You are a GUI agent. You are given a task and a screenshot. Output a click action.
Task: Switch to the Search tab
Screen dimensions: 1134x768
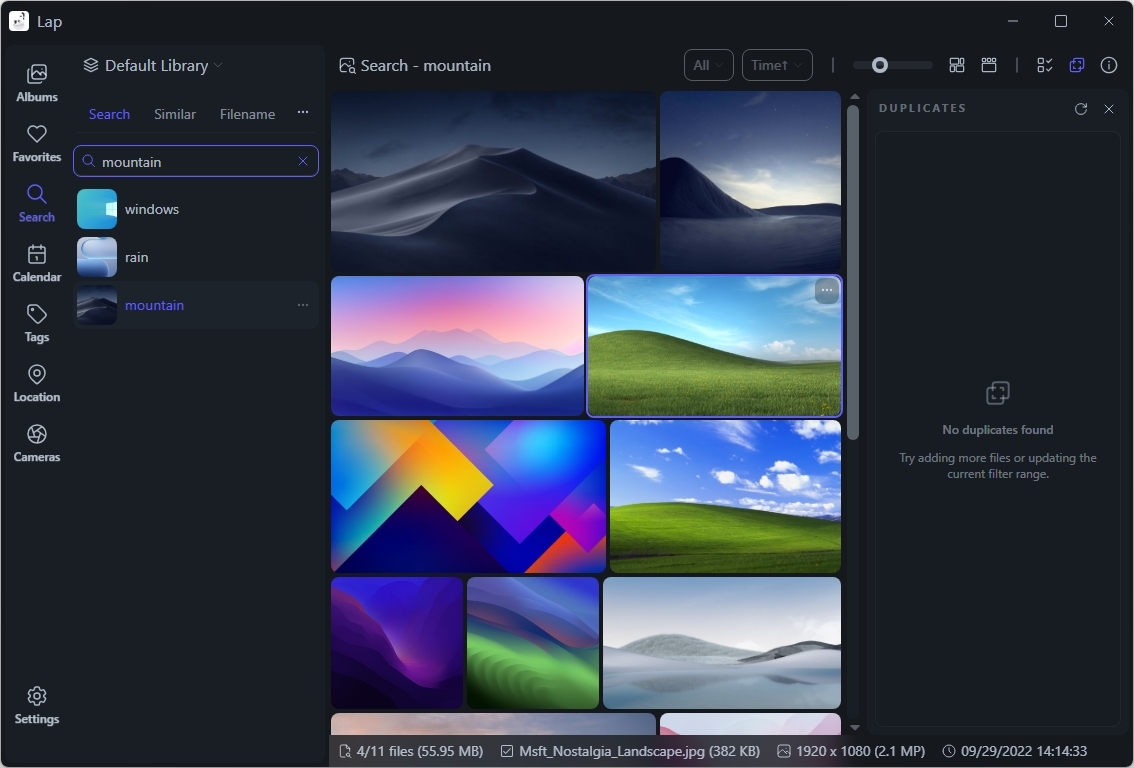[x=109, y=114]
